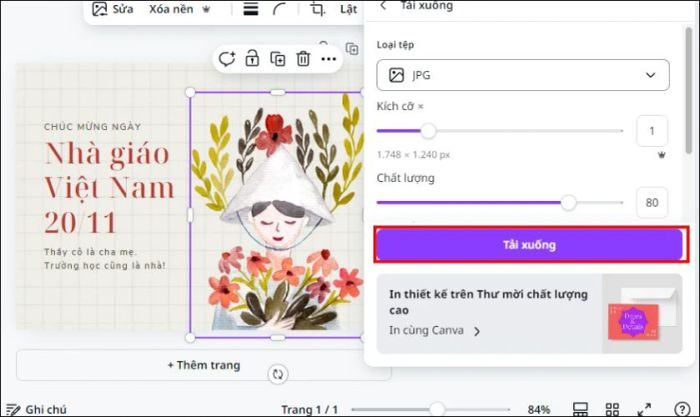
Task: Select the Nhà giáo Việt Nam heading text
Action: [109, 188]
